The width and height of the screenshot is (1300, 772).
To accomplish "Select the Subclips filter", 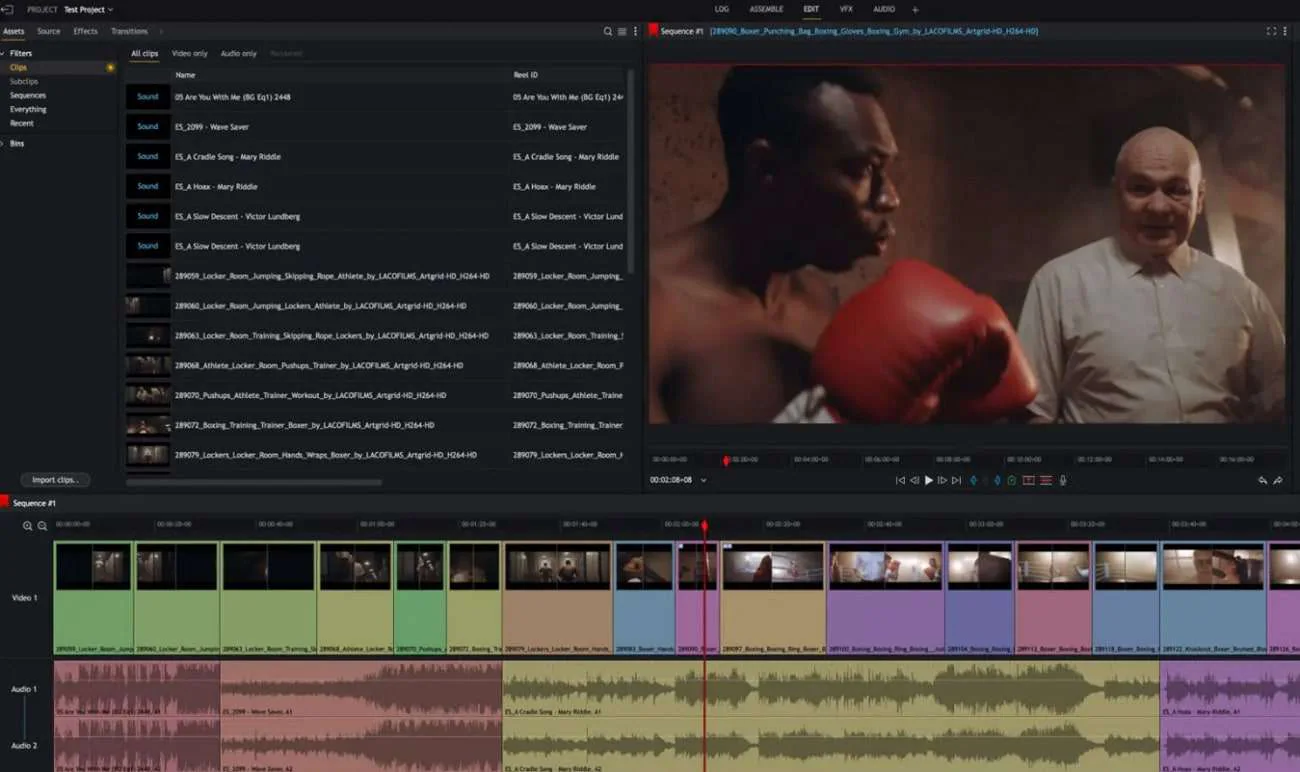I will point(24,81).
